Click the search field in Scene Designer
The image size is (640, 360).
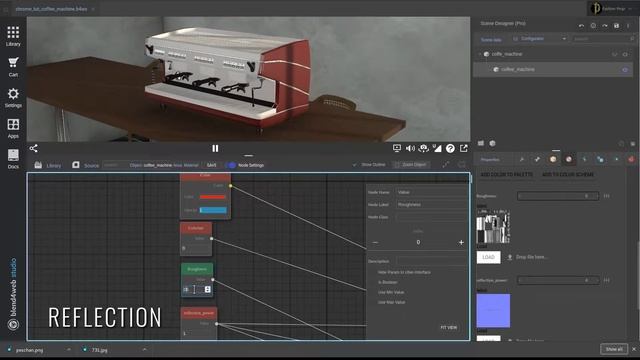604,39
